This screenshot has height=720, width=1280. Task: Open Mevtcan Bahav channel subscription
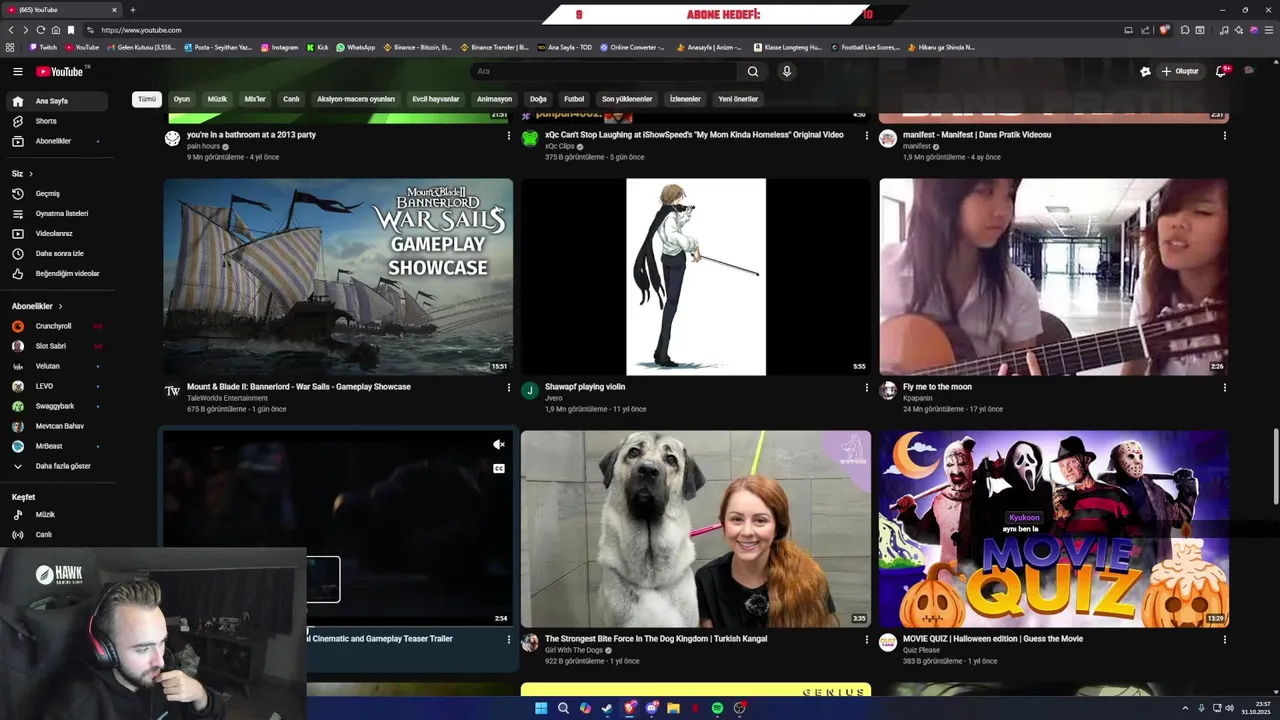(59, 426)
